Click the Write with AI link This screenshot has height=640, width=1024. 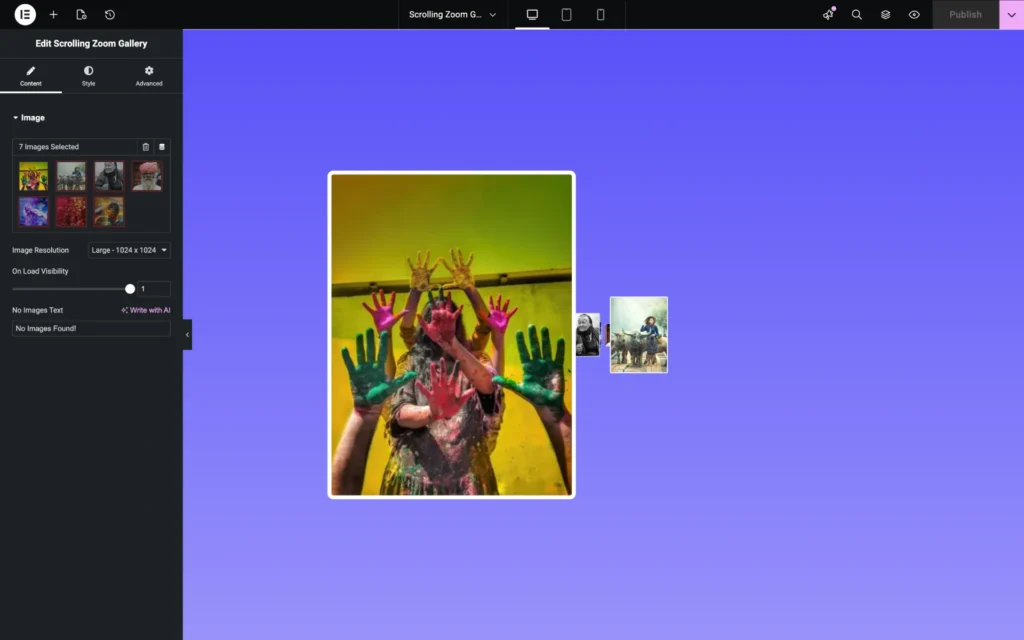(x=146, y=310)
